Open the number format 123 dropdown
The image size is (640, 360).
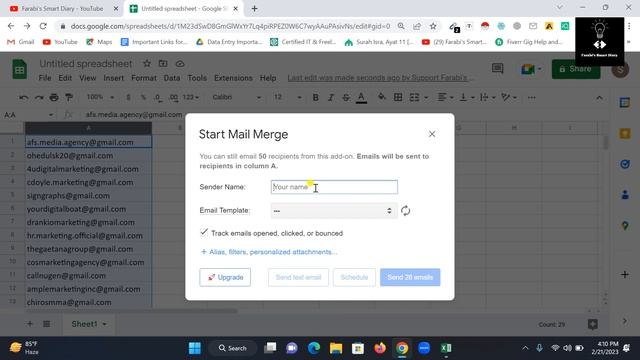click(x=191, y=97)
